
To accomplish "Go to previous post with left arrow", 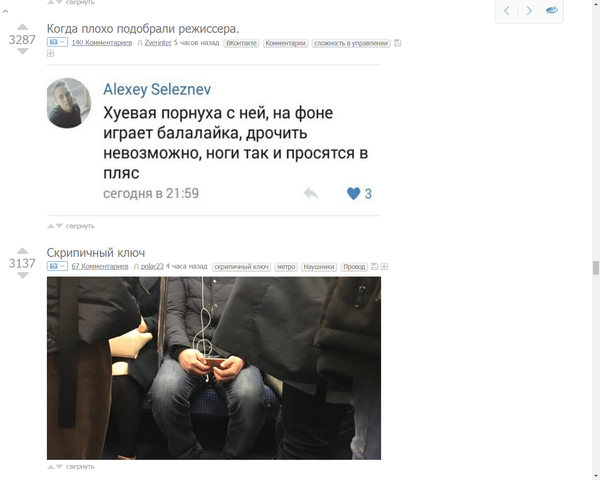I will point(507,10).
